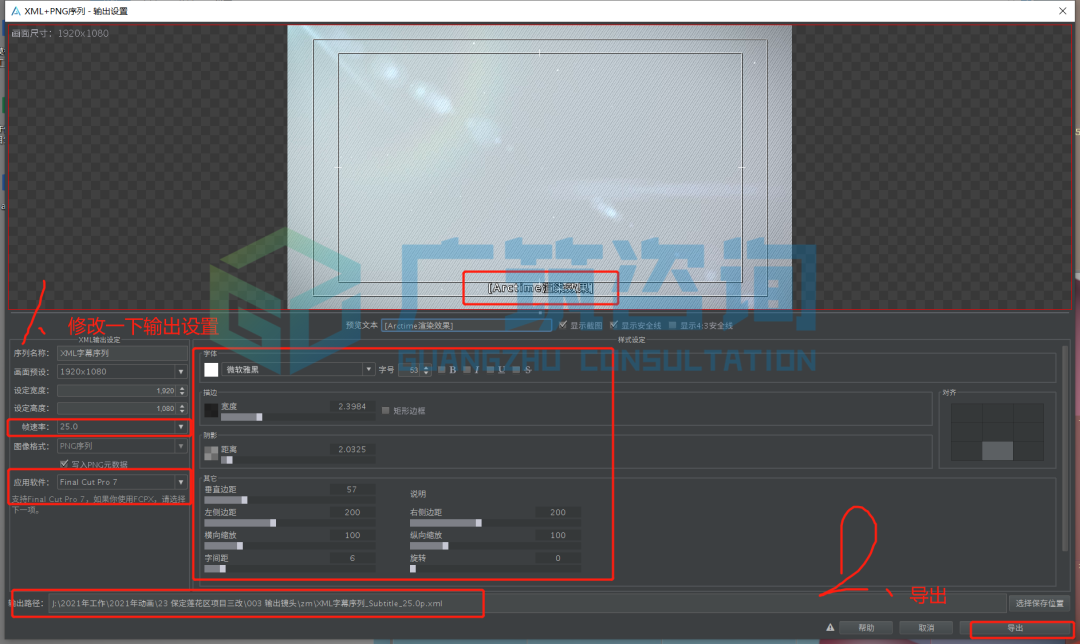Select the bottom-center cell of alignment grid

click(997, 451)
